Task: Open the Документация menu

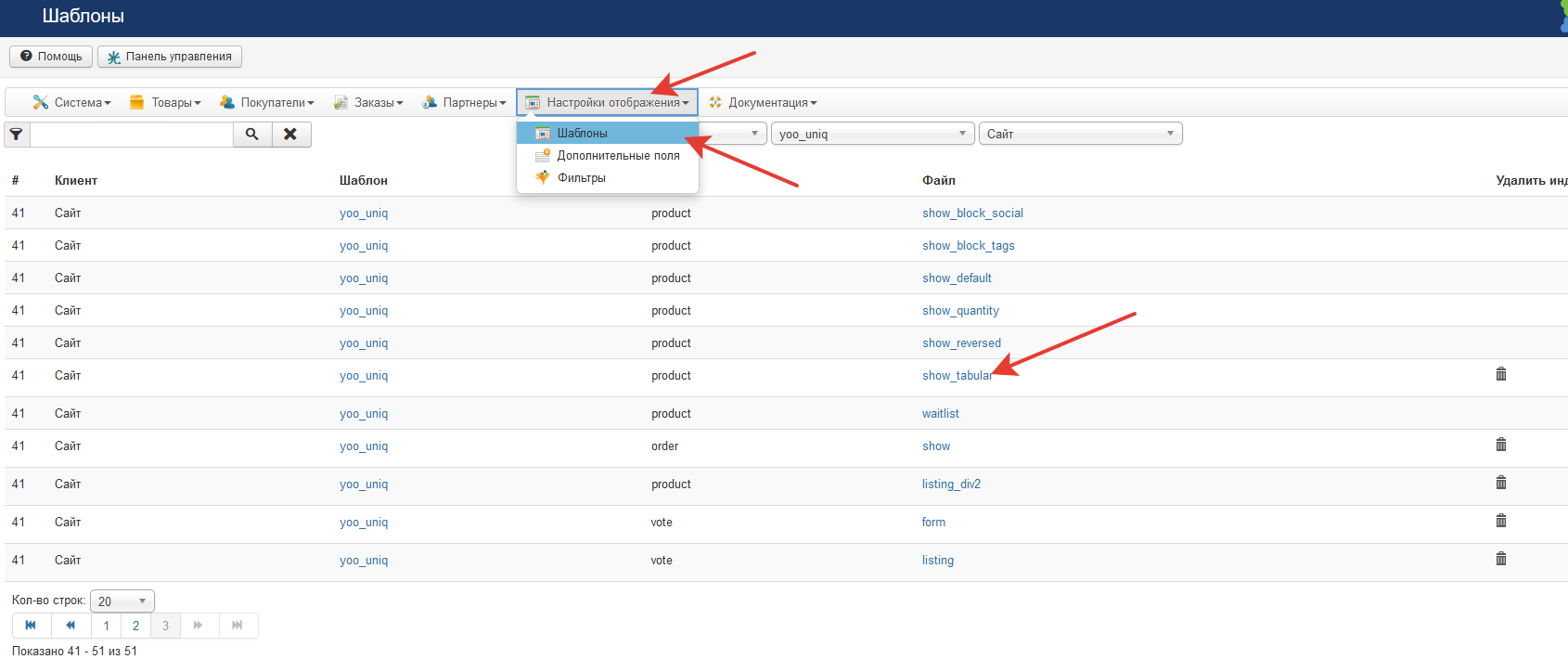Action: click(x=763, y=103)
